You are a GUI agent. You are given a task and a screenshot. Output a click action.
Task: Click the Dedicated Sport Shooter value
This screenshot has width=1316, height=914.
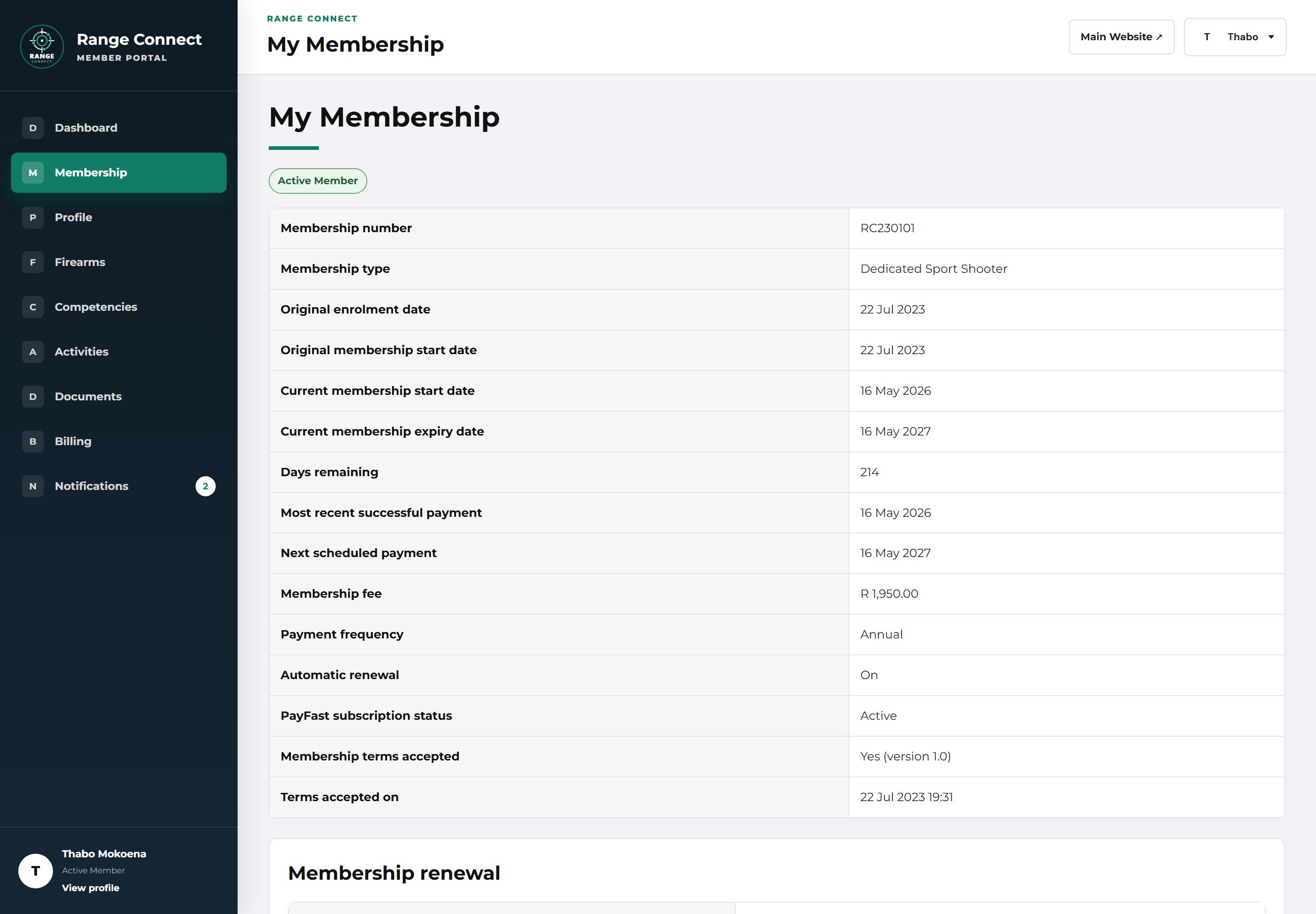coord(934,269)
